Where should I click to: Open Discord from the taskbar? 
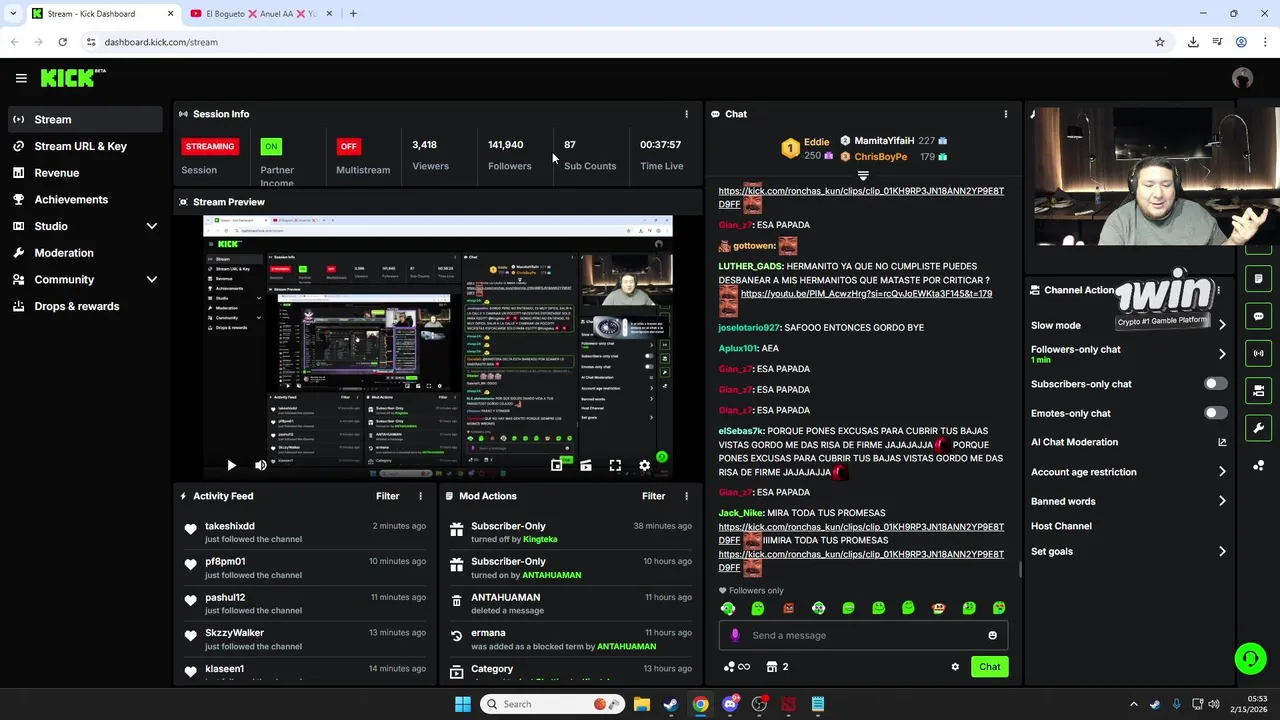[x=729, y=704]
